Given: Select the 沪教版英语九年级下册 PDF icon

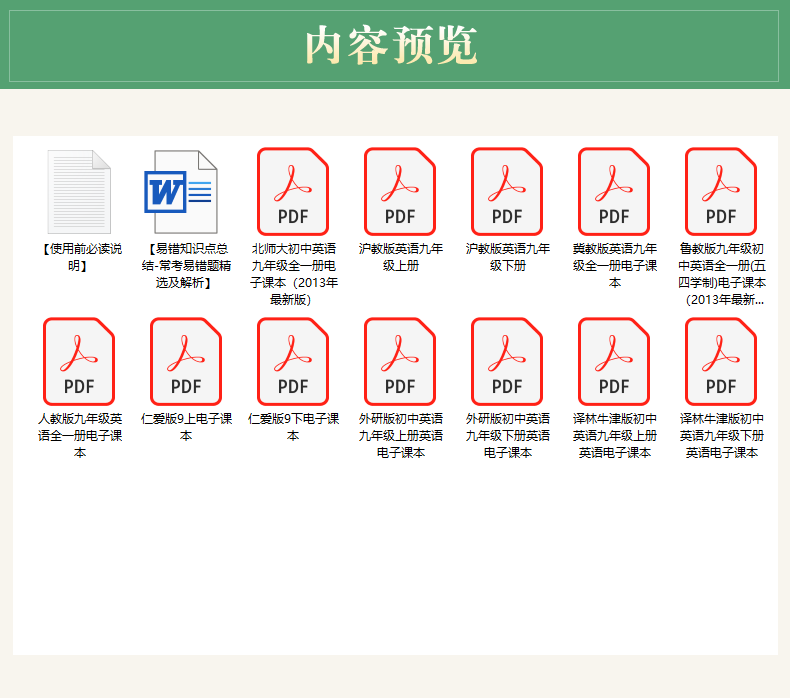Looking at the screenshot, I should (507, 192).
